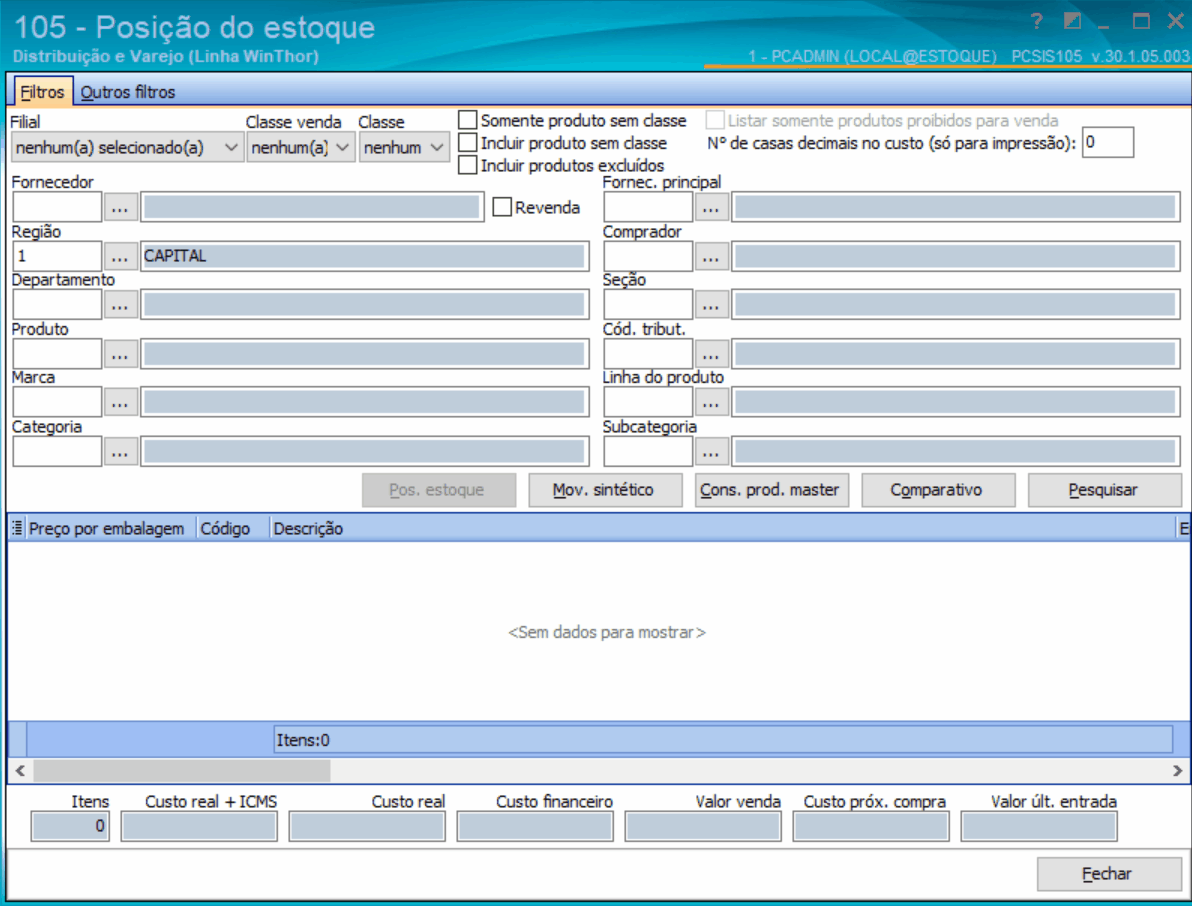The width and height of the screenshot is (1192, 906).
Task: Click the Valor venda total field
Action: point(703,826)
